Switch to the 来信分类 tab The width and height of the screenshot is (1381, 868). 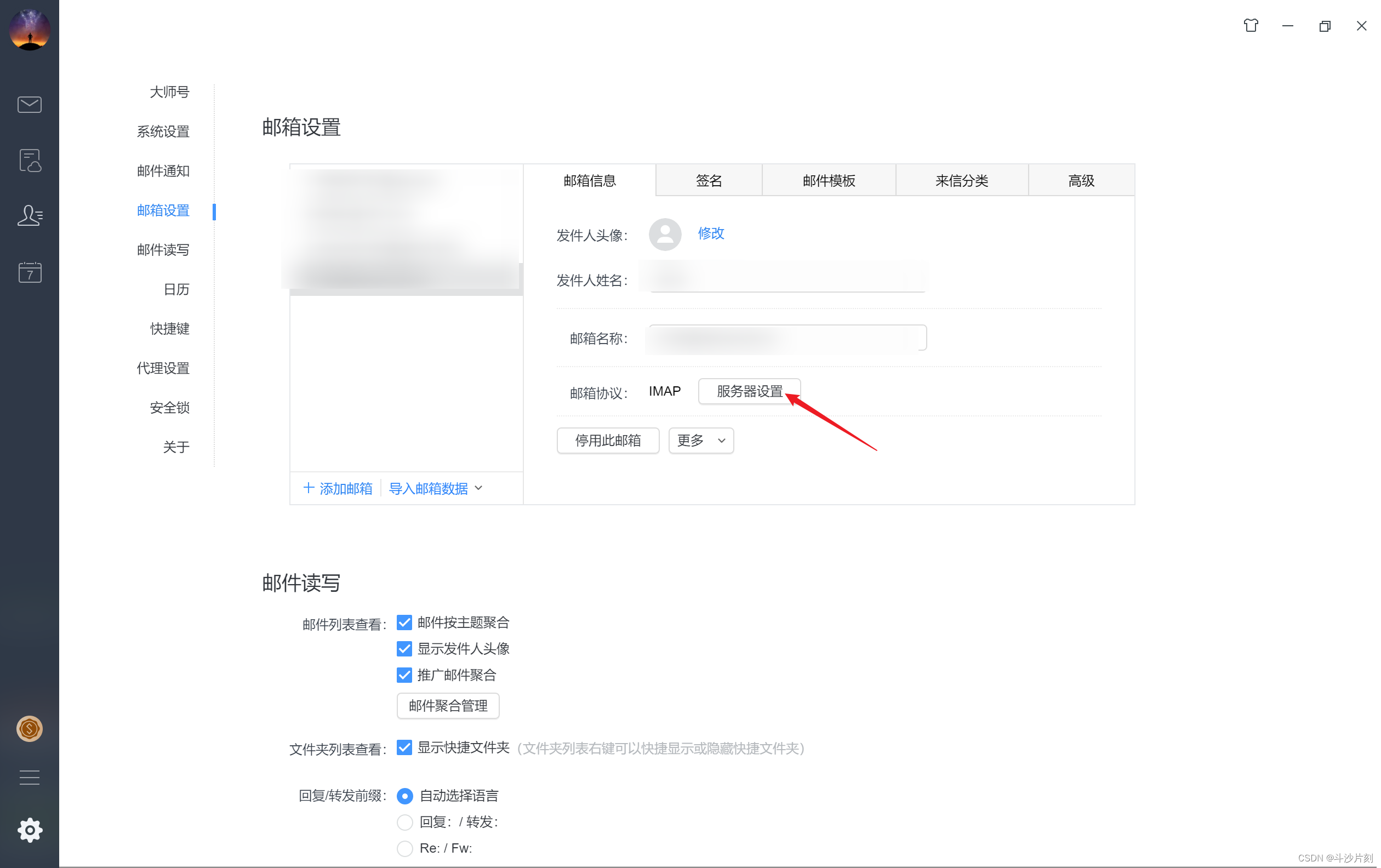[962, 181]
